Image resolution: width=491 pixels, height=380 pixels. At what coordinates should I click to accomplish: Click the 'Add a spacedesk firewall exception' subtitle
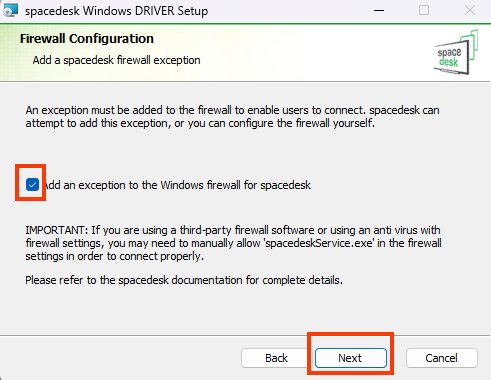pos(117,60)
